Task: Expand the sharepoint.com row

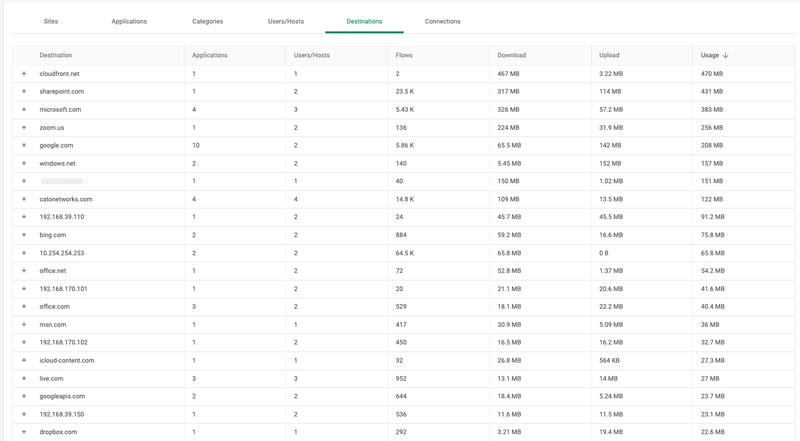Action: tap(24, 91)
